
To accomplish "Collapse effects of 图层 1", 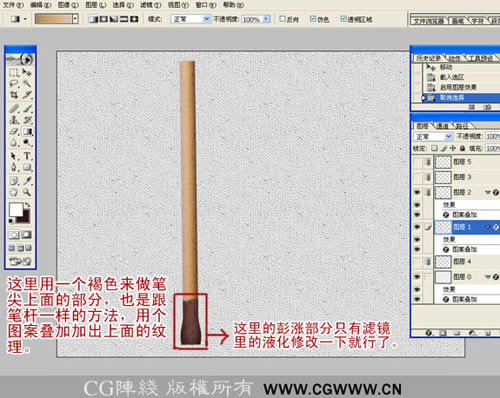I will click(488, 227).
